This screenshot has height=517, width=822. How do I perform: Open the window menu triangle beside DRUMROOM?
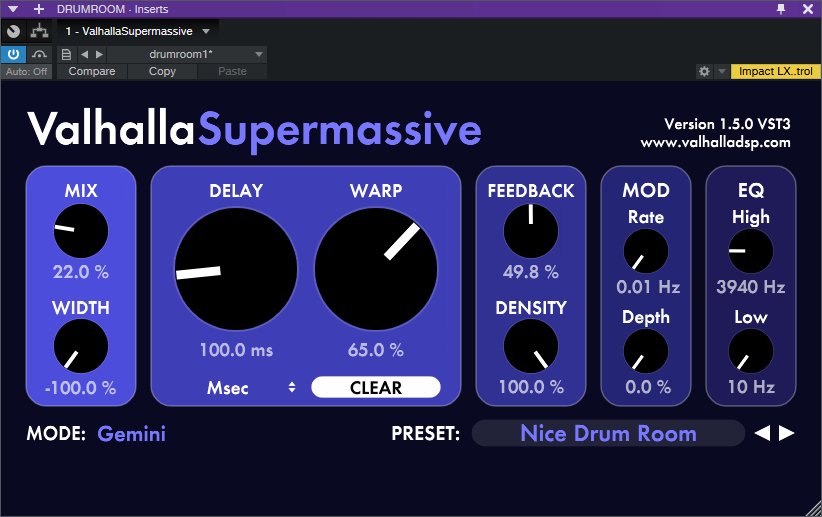[x=13, y=9]
